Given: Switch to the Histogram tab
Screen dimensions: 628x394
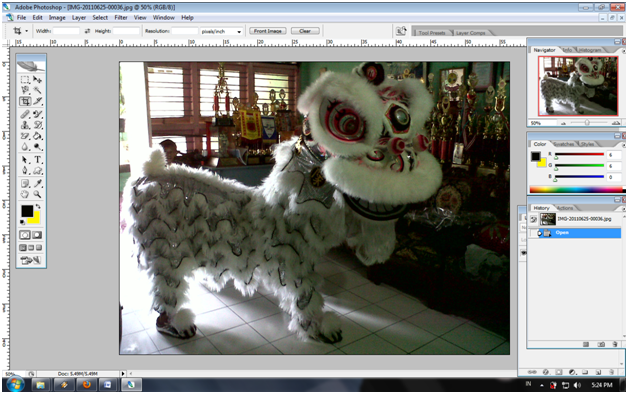Looking at the screenshot, I should 589,50.
